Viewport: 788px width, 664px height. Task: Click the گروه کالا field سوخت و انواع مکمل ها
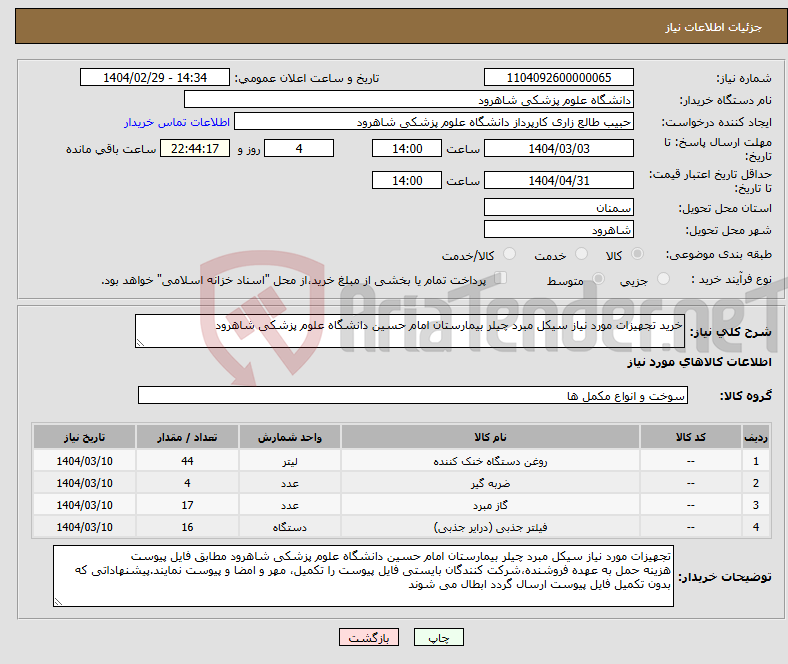pos(413,395)
